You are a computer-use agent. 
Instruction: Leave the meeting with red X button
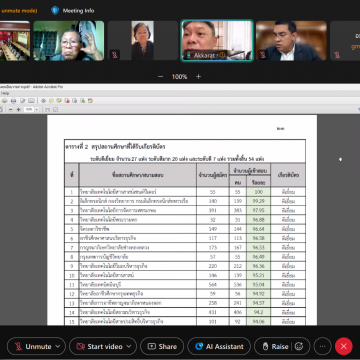[344, 346]
